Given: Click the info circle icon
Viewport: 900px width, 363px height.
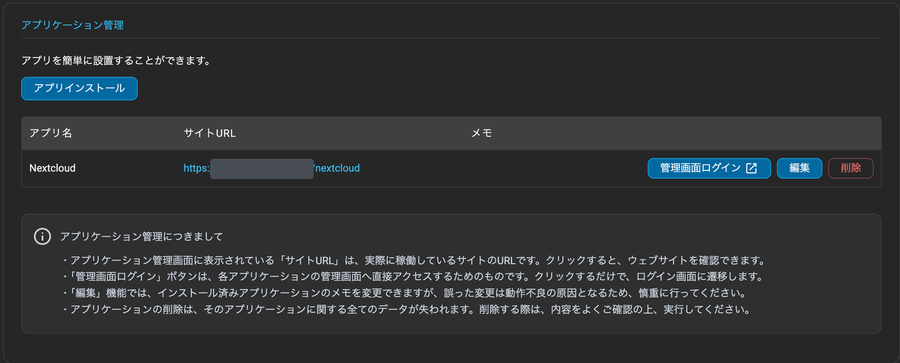Looking at the screenshot, I should [x=42, y=236].
